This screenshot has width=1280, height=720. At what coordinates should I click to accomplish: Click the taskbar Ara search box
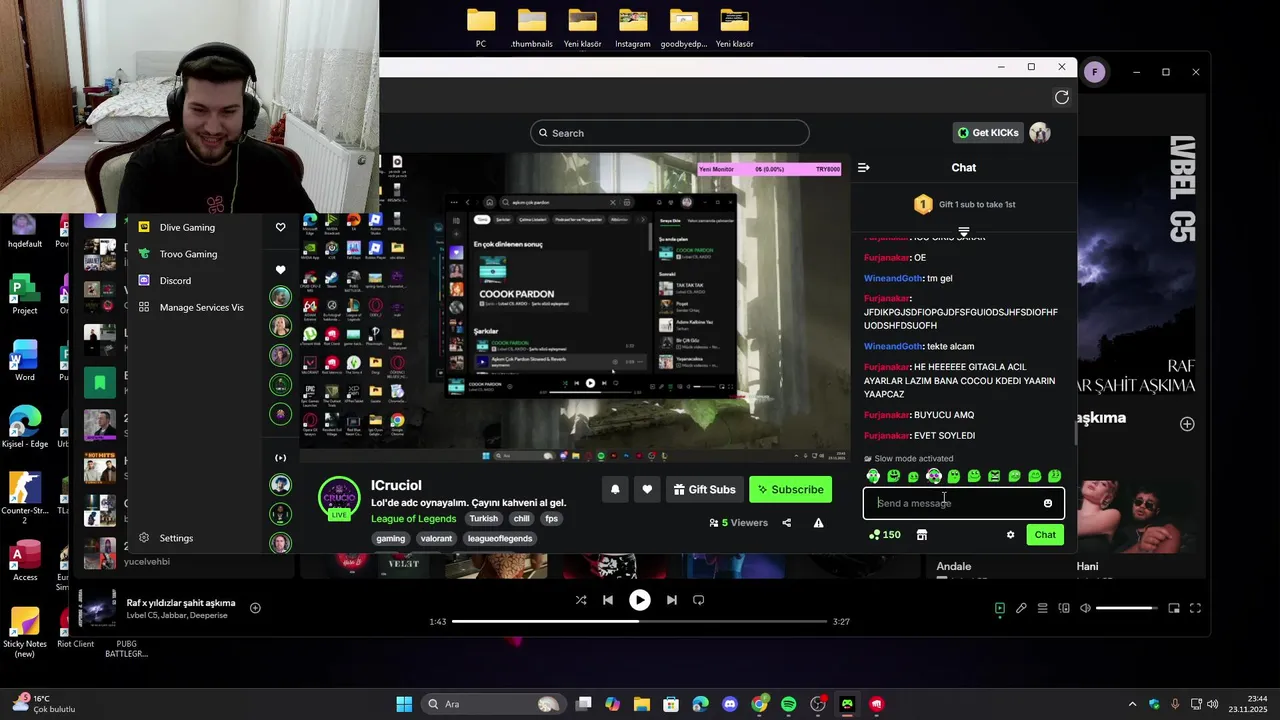(x=492, y=704)
